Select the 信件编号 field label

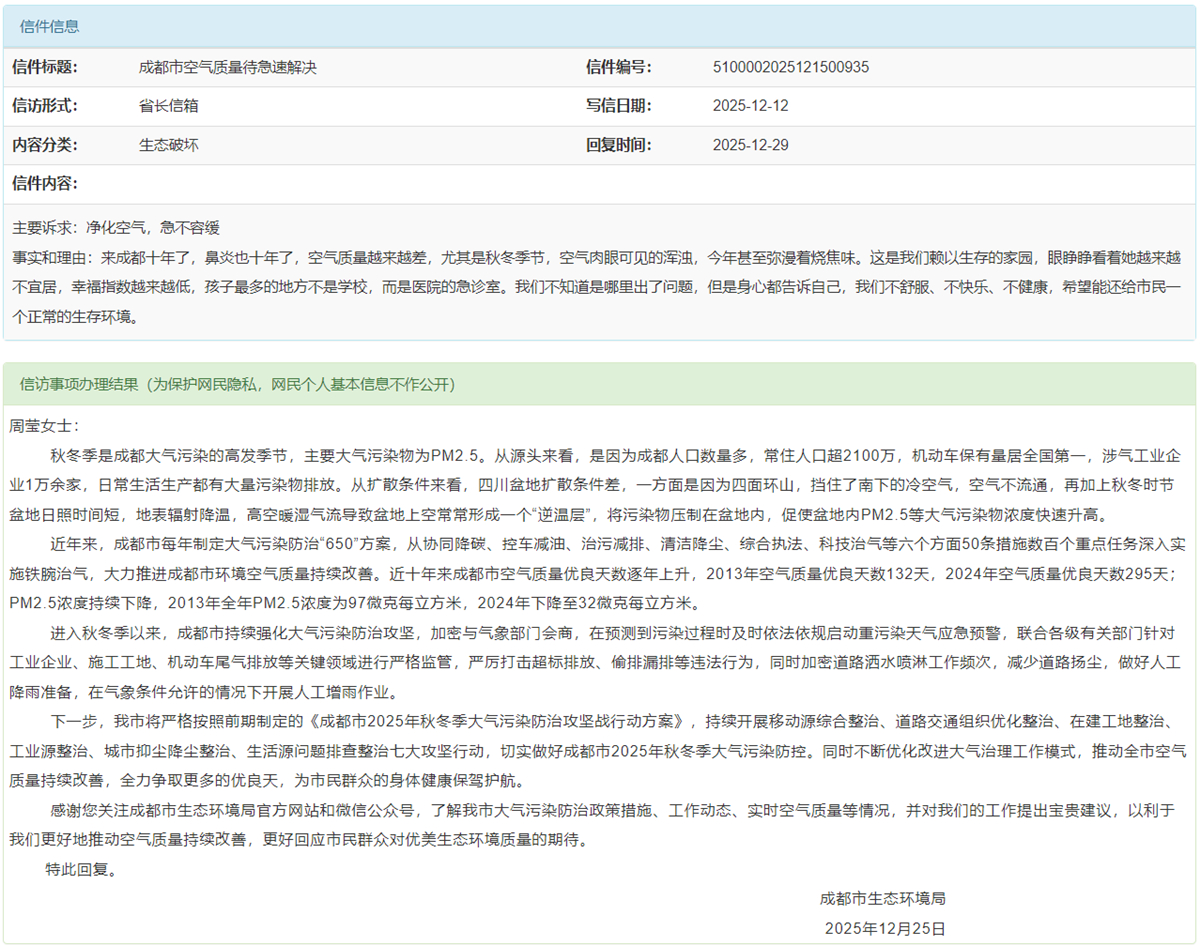pos(619,68)
